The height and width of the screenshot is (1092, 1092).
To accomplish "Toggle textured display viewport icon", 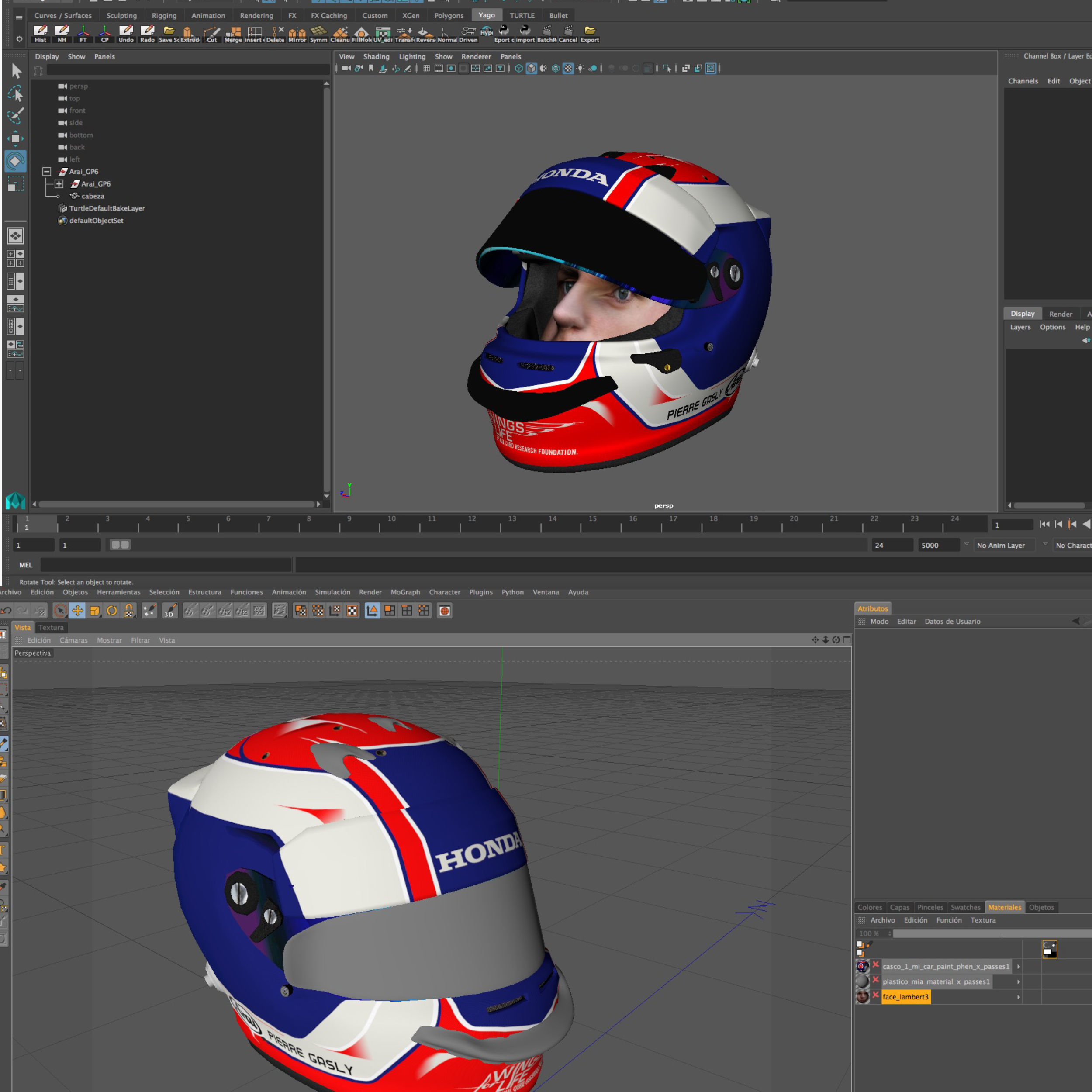I will [x=568, y=69].
